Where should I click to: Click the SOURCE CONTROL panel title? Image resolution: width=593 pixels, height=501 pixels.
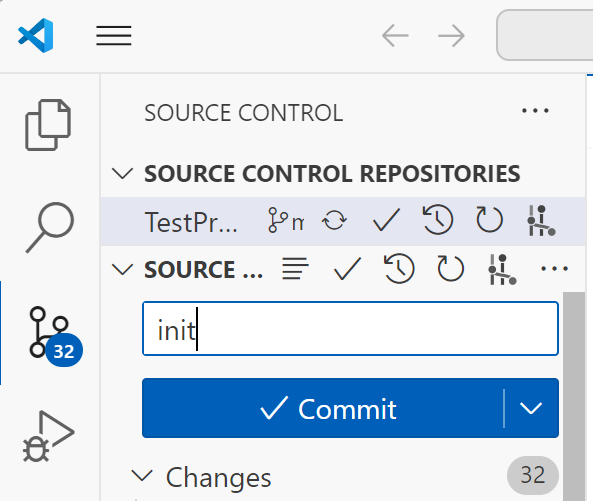pos(244,113)
